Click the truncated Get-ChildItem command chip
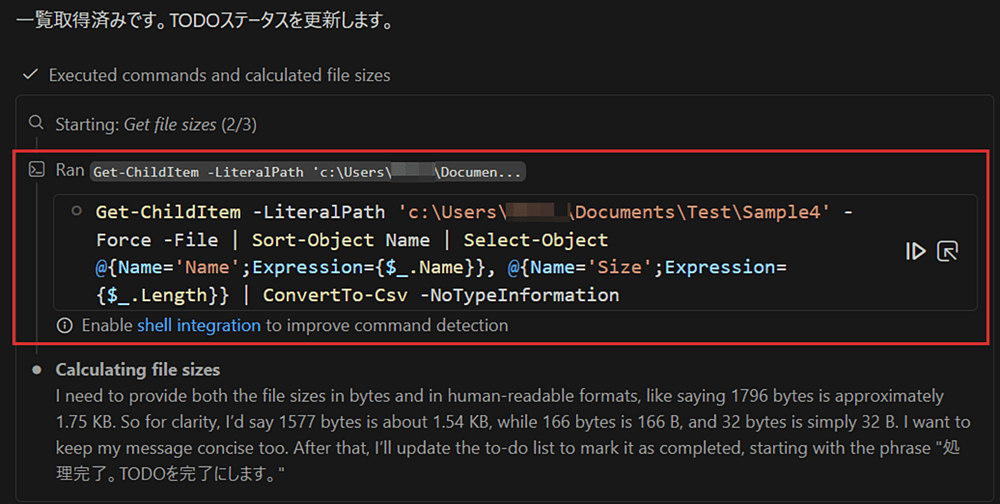This screenshot has height=504, width=1000. click(x=307, y=172)
